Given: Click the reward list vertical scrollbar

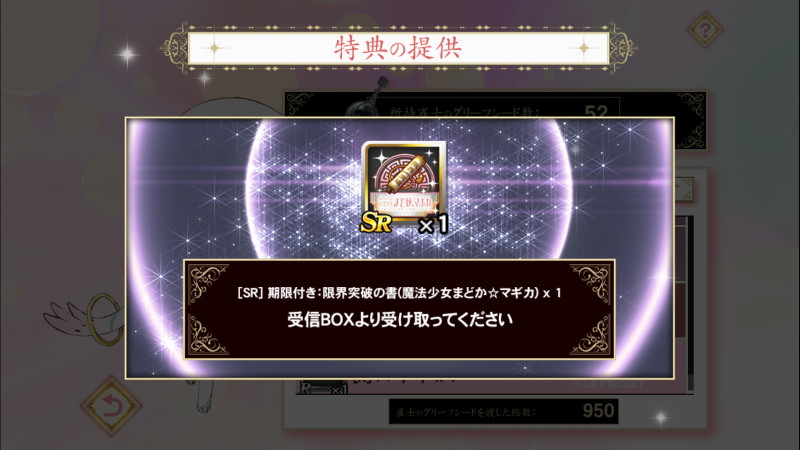Looking at the screenshot, I should click(690, 306).
